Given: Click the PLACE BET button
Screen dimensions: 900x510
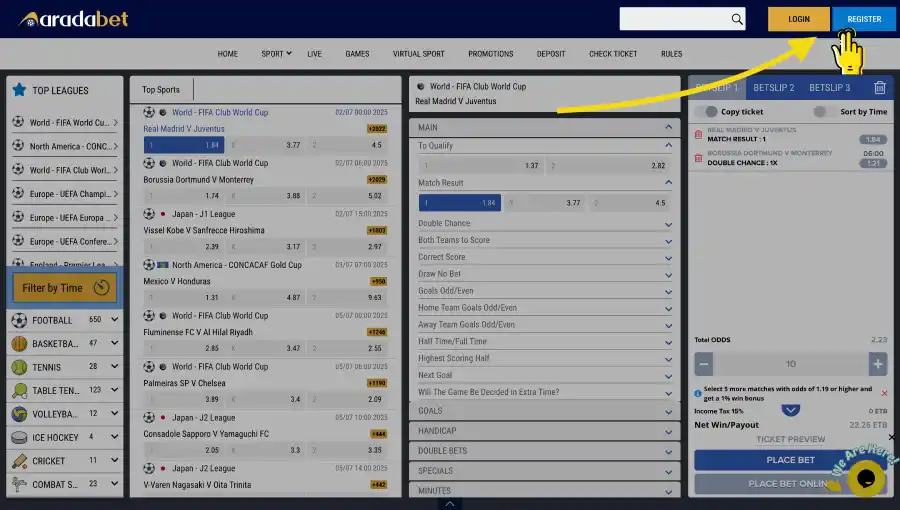Looking at the screenshot, I should [790, 460].
